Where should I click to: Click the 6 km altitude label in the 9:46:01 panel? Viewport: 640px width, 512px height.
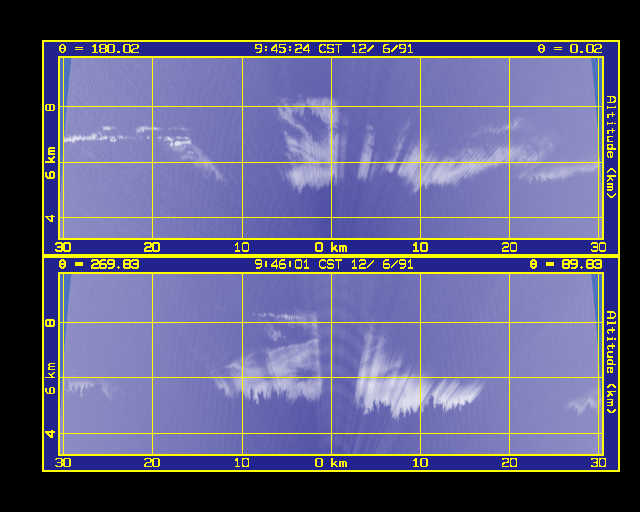coord(51,378)
